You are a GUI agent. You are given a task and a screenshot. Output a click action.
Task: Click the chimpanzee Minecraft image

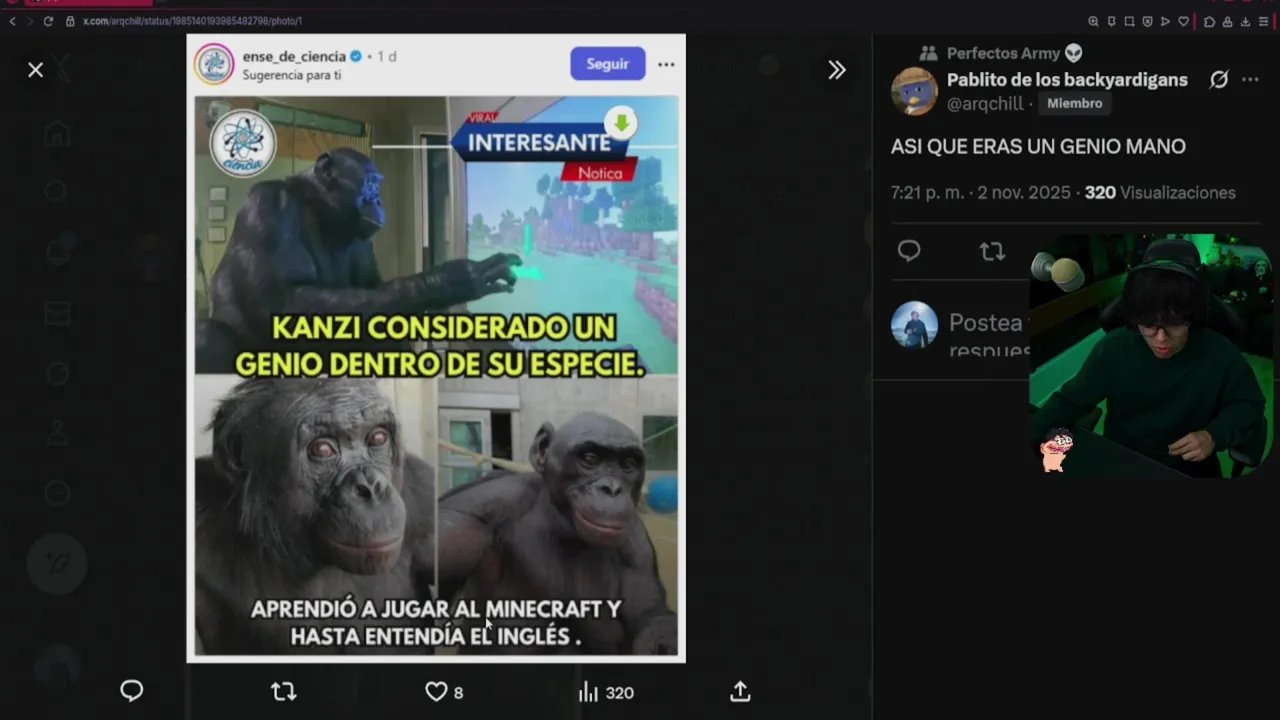436,375
